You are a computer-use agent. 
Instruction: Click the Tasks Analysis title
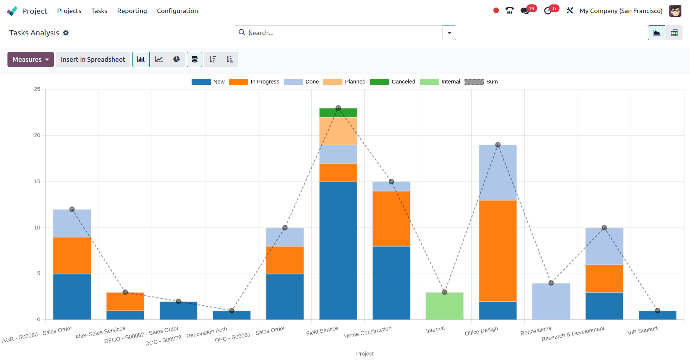tap(34, 33)
